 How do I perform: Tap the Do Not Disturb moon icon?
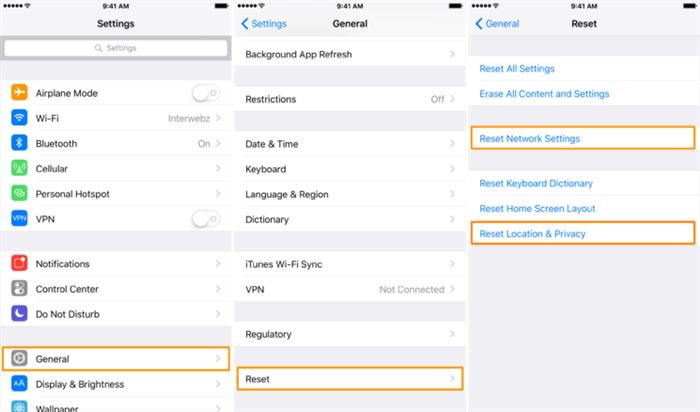19,314
